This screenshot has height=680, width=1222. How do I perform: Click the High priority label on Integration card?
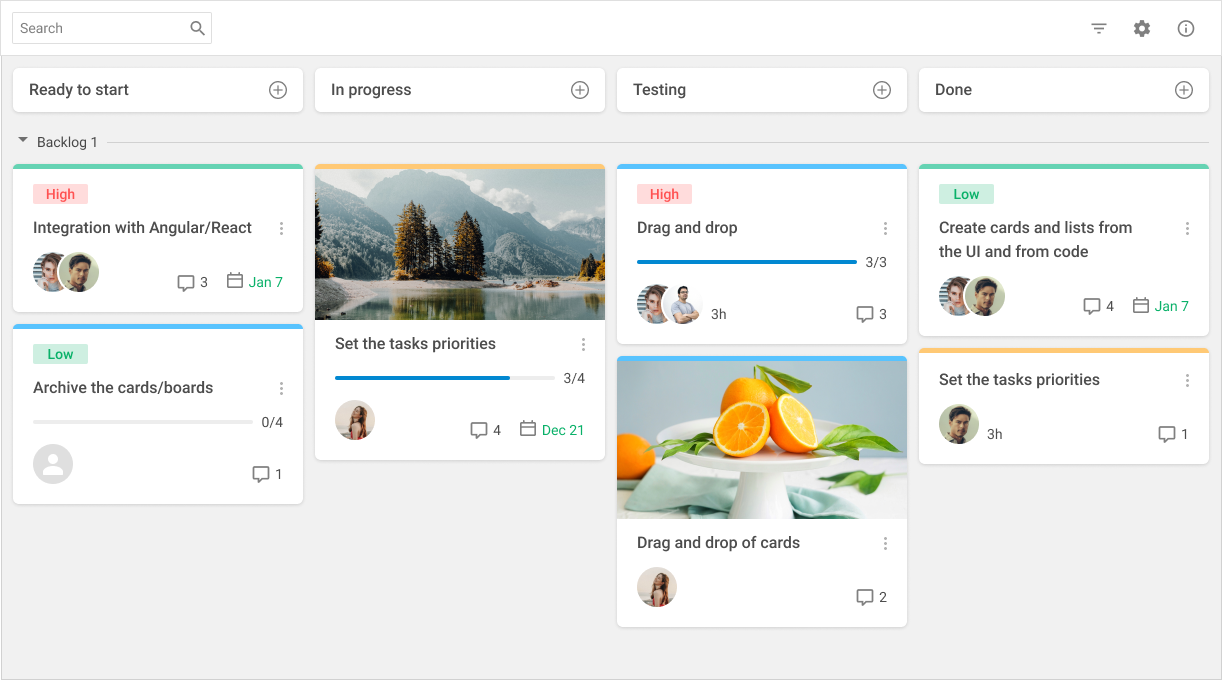pos(60,193)
